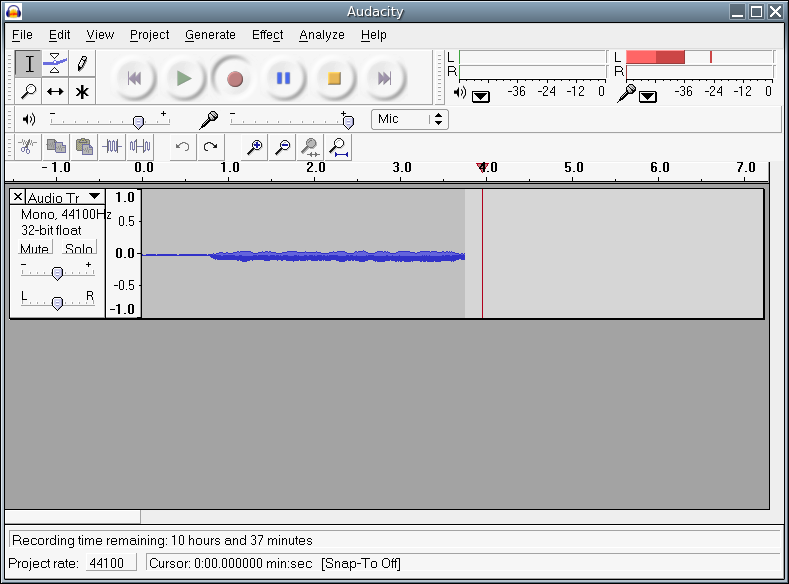Select the Multi-Tool asterisk icon
The height and width of the screenshot is (584, 789).
click(x=82, y=91)
